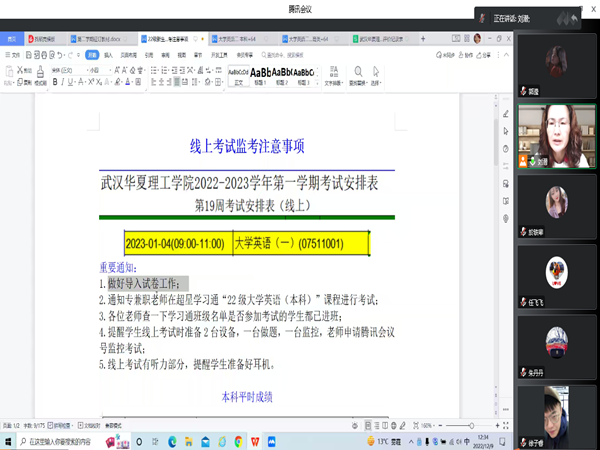
Task: Open Microsoft Edge from the taskbar
Action: tap(172, 442)
